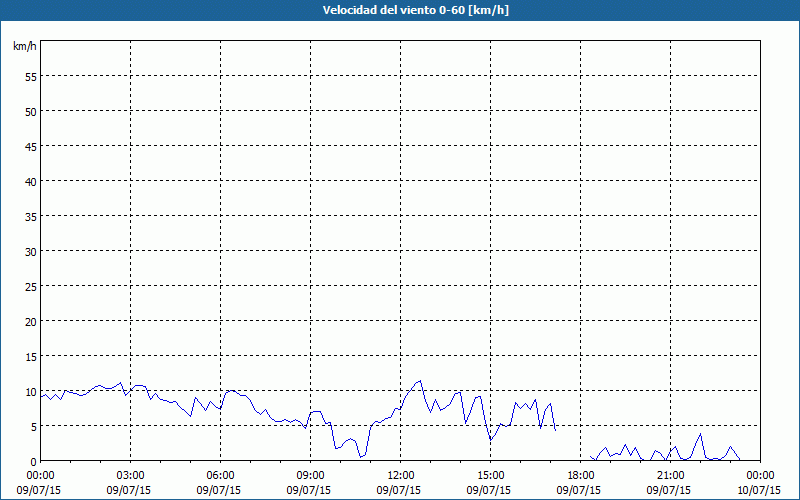Click the 10 value on the Y axis
The image size is (800, 500).
(x=31, y=391)
